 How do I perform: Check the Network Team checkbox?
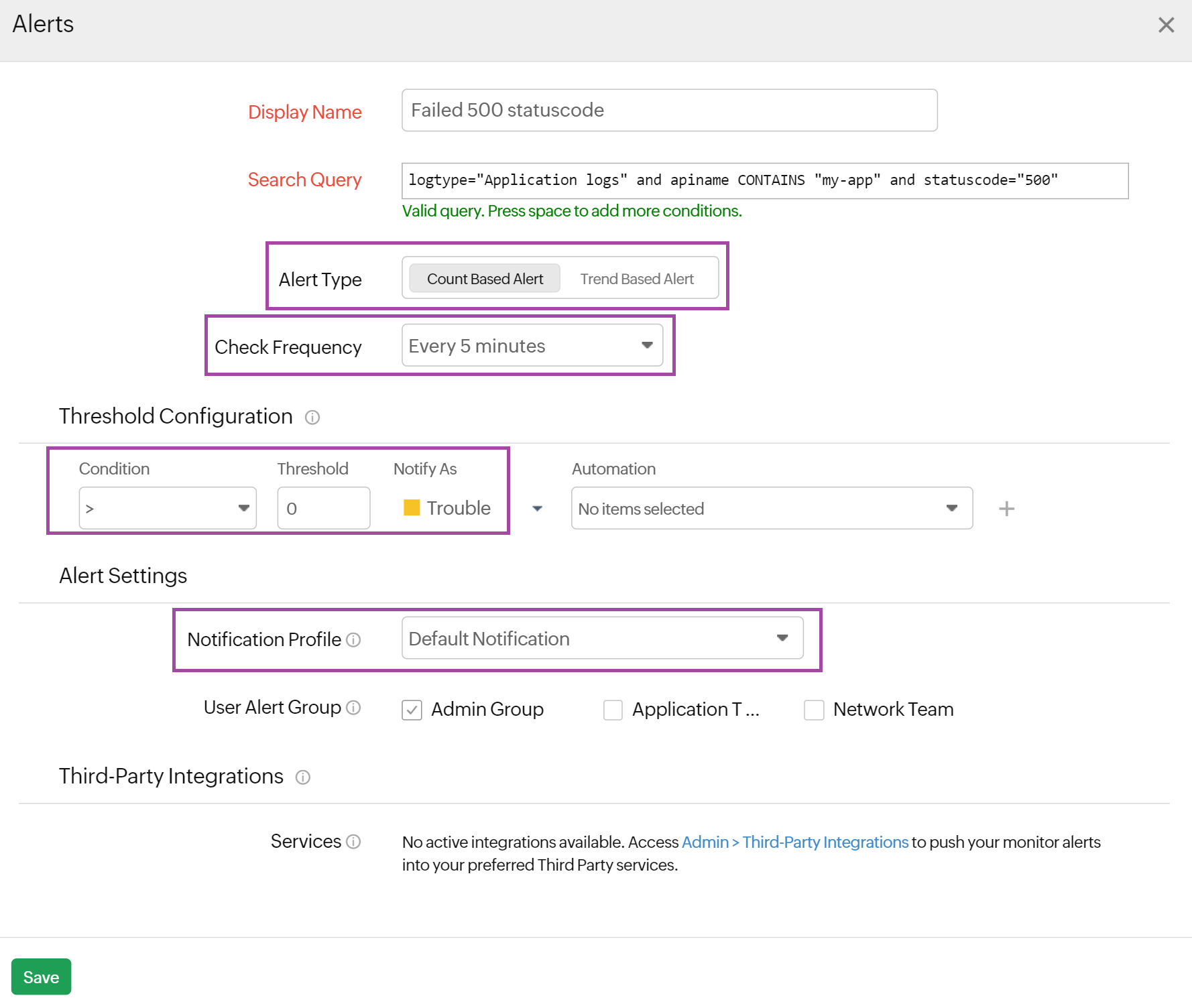(x=814, y=710)
